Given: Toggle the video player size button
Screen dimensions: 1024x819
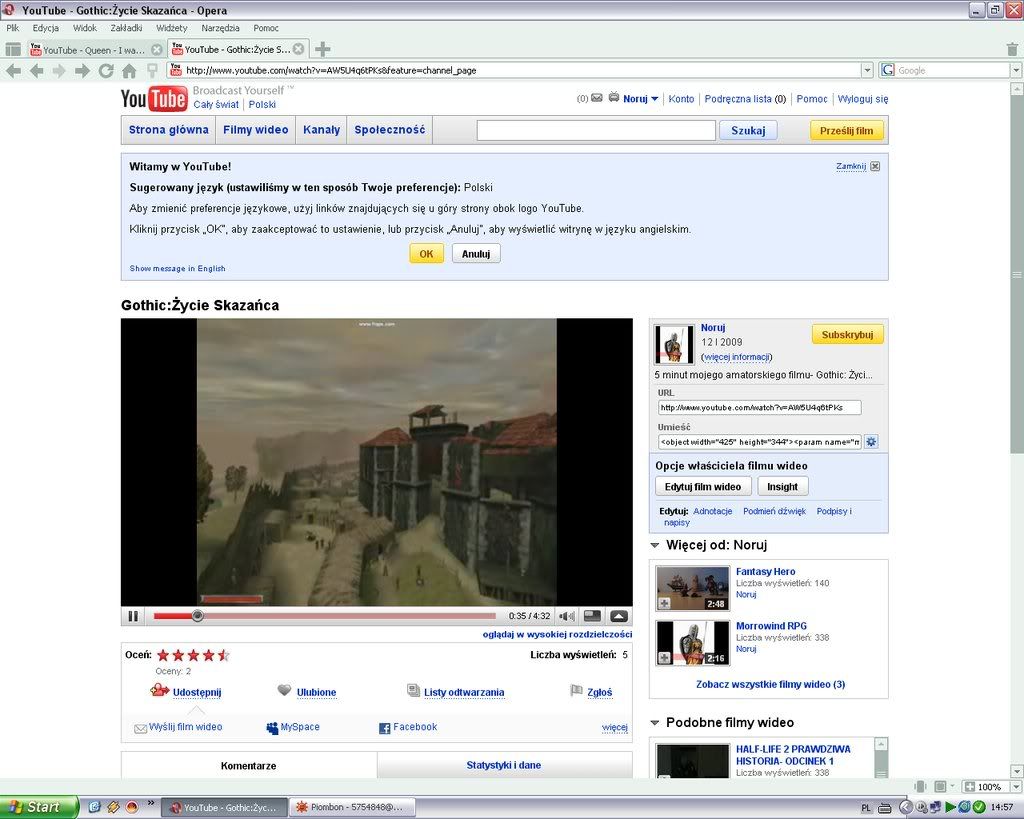Looking at the screenshot, I should [x=592, y=616].
